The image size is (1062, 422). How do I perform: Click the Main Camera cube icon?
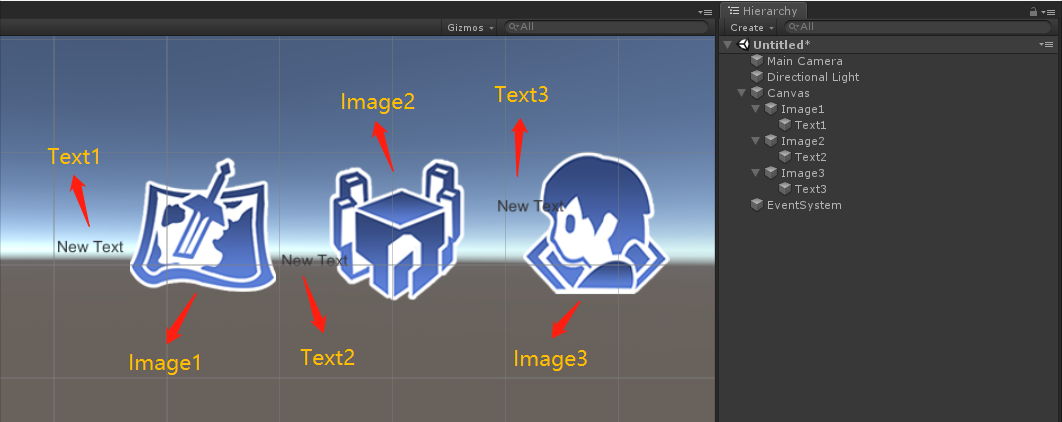coord(757,61)
